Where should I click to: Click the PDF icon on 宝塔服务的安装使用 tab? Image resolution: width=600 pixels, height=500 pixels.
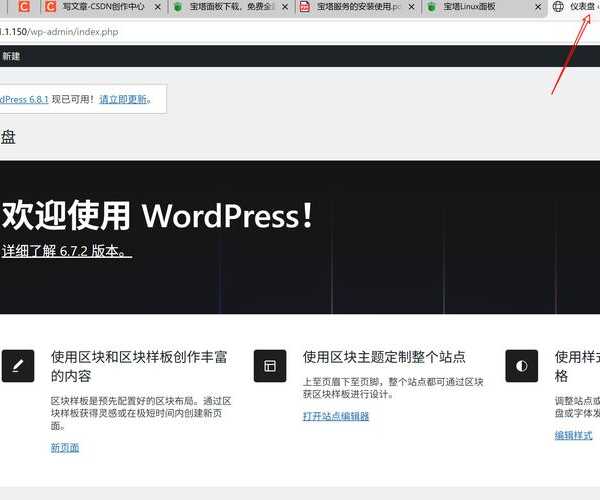[x=305, y=7]
